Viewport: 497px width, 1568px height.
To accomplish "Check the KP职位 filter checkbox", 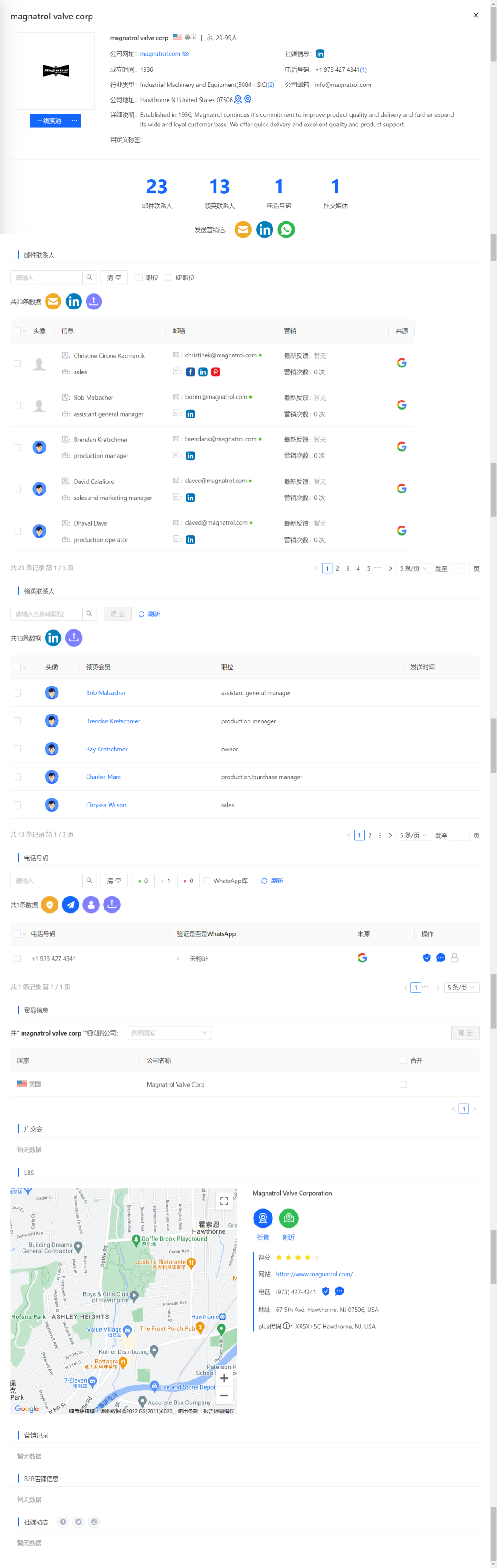I will 169,278.
